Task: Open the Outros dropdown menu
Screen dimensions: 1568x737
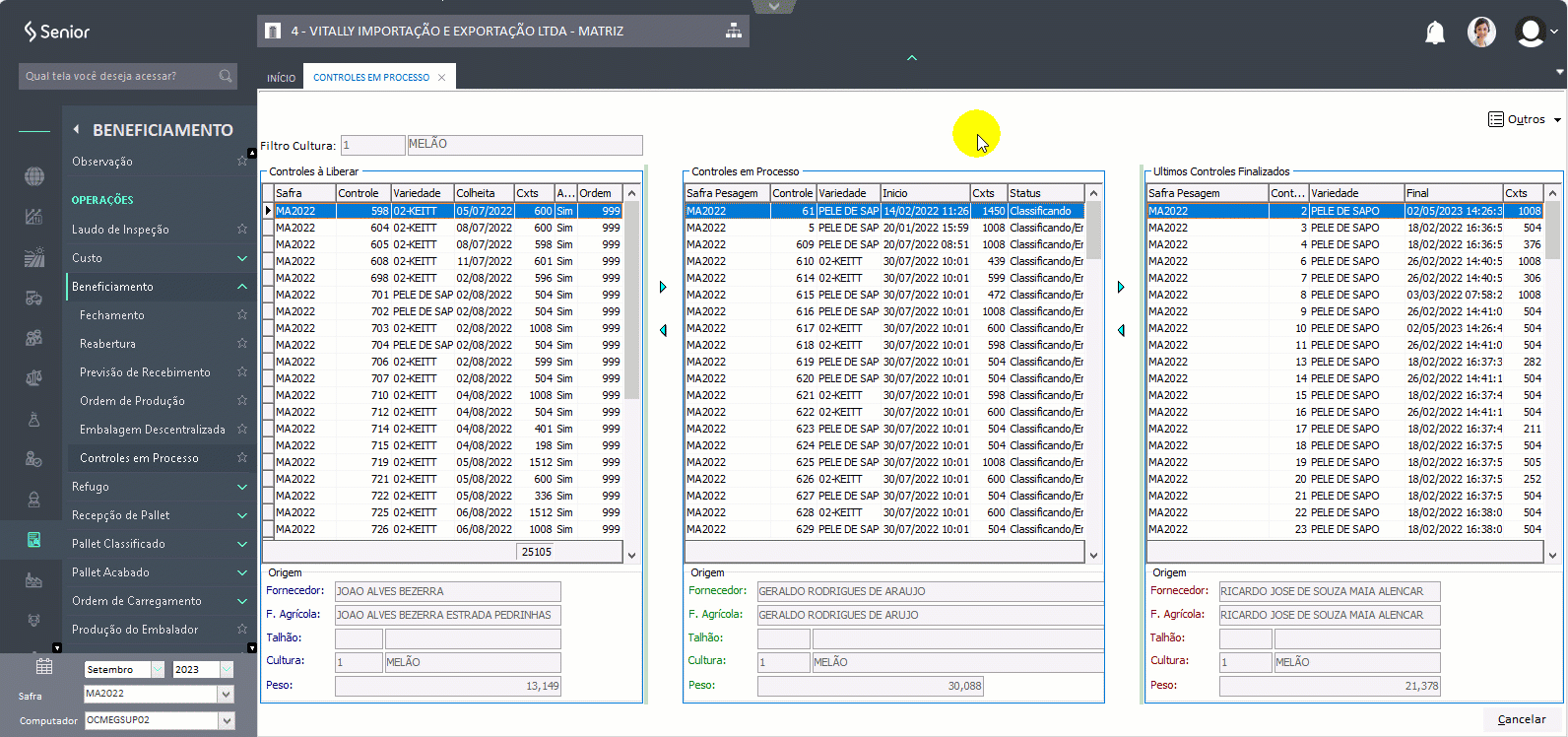Action: (1525, 119)
